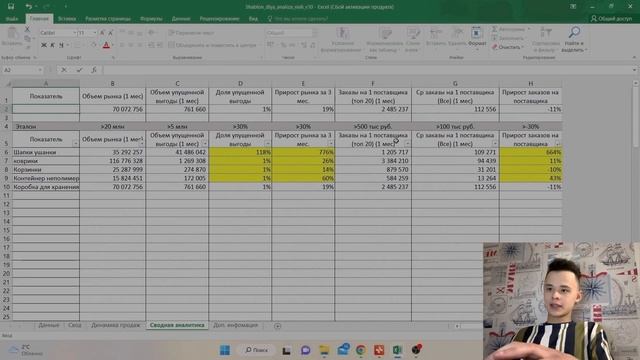The width and height of the screenshot is (640, 360).
Task: Switch to the Данные ribbon tab
Action: 181,19
